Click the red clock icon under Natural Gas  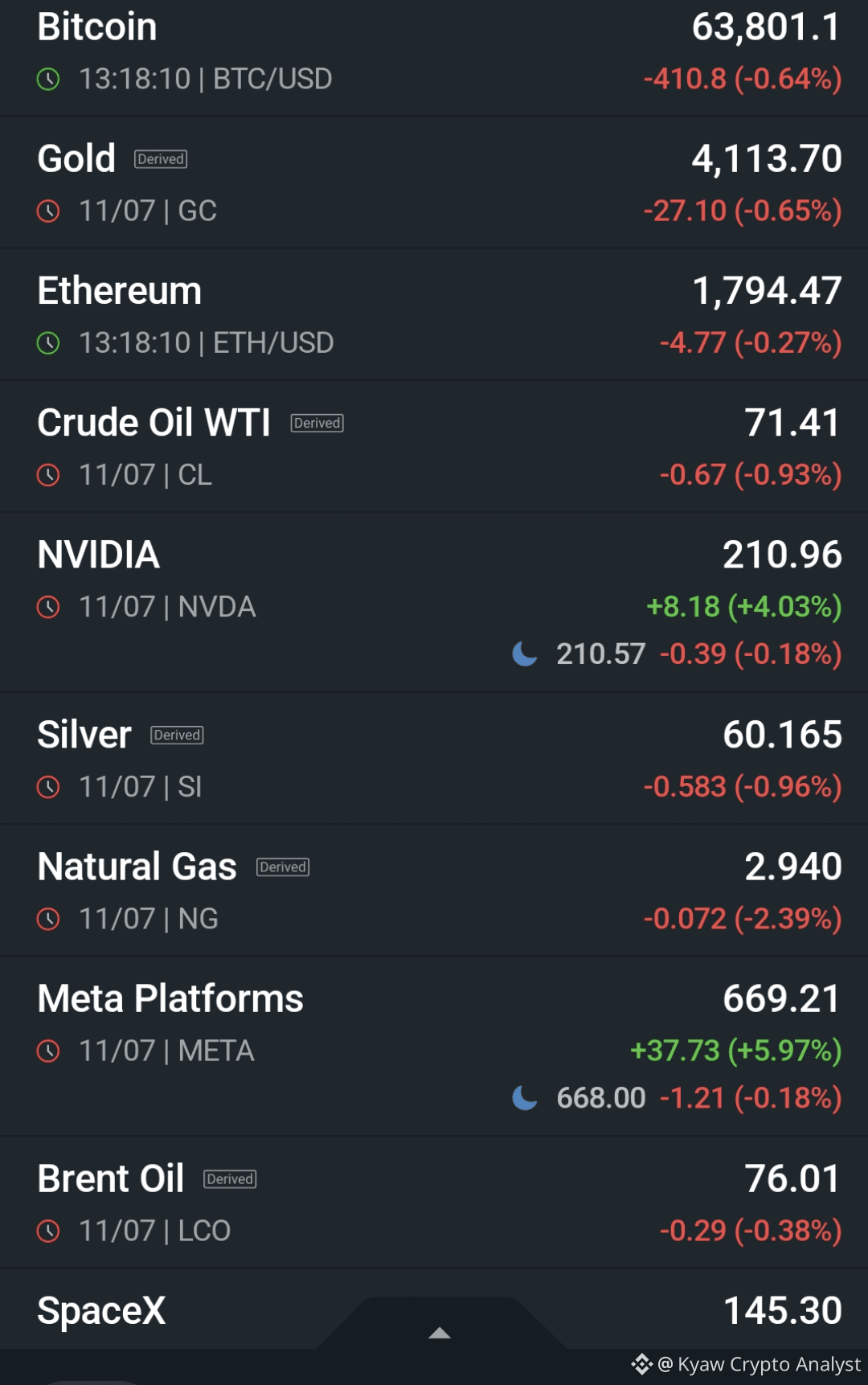[48, 919]
